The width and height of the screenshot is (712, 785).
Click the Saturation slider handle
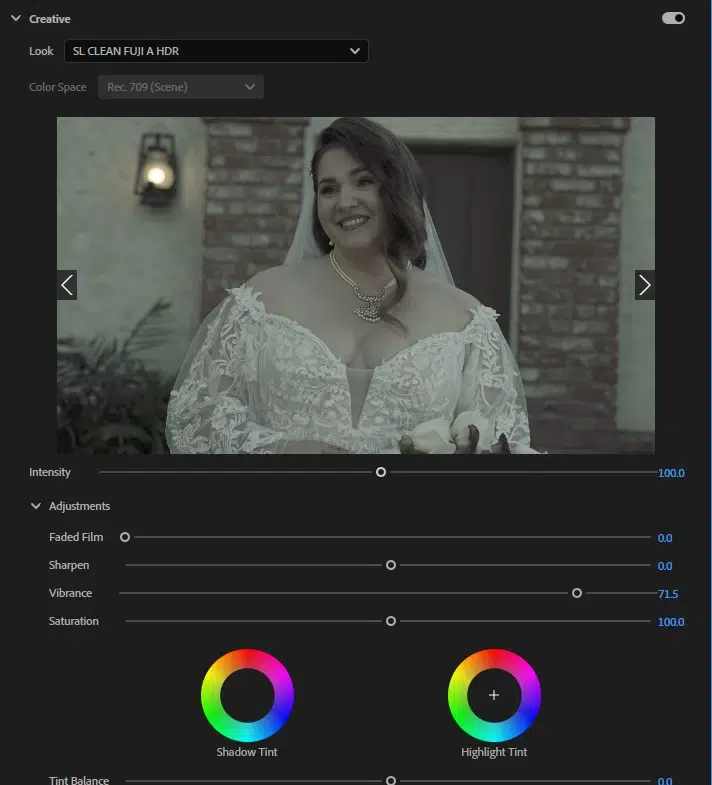391,621
